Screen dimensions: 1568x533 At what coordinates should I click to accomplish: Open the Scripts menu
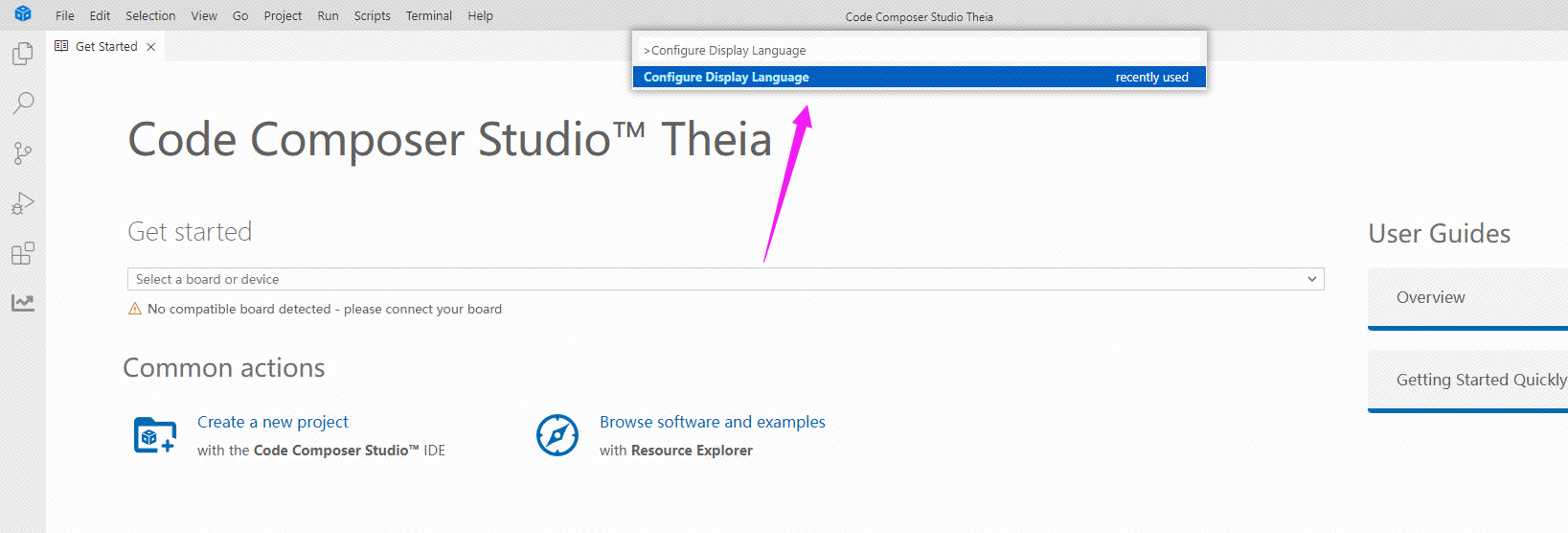coord(372,15)
